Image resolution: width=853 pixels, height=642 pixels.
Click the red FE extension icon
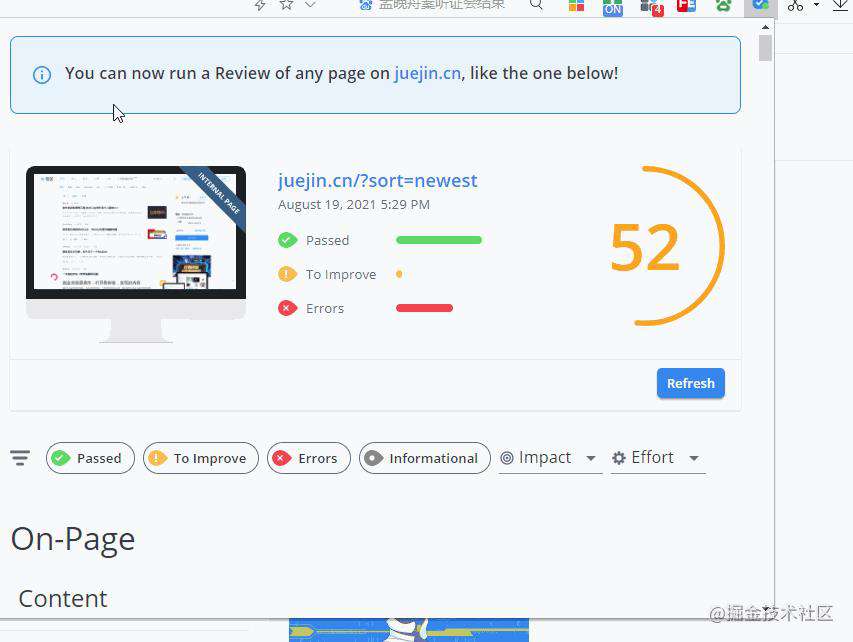tap(687, 5)
